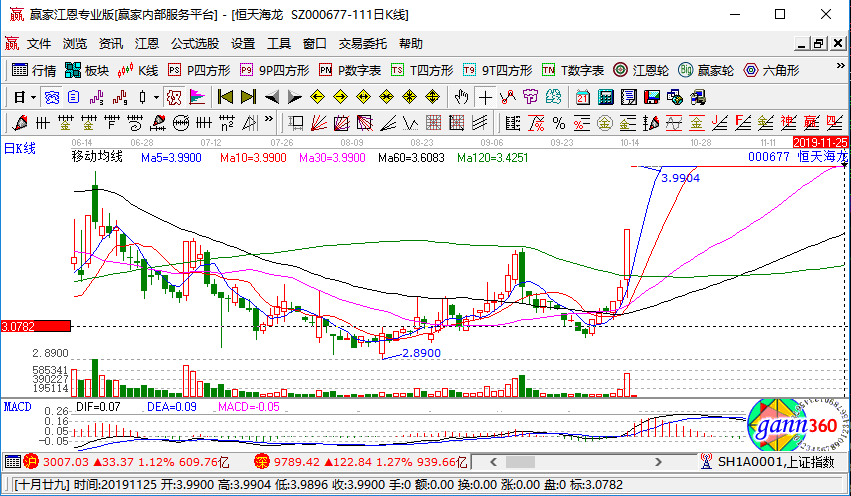The height and width of the screenshot is (496, 851).
Task: Open the 赢家轮 wheel tool
Action: point(706,71)
